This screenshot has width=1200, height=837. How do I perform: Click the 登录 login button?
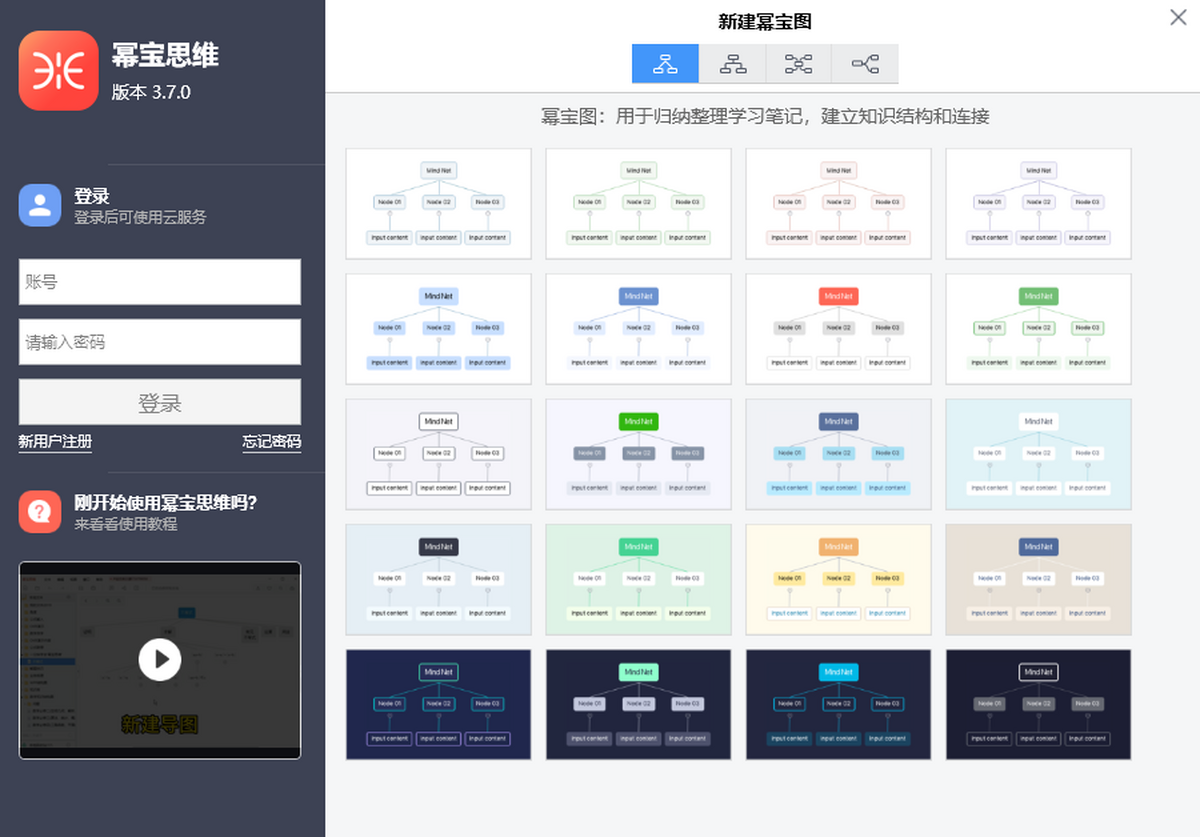(160, 402)
